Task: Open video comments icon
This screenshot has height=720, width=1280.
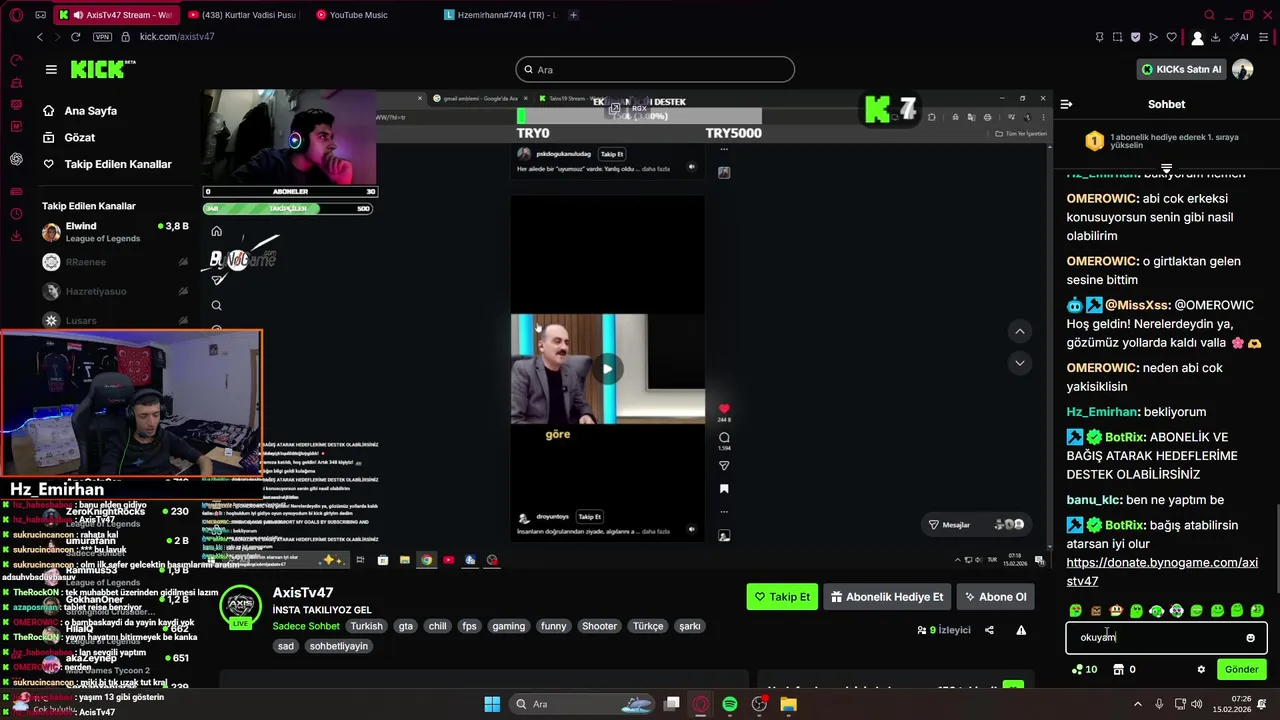Action: tap(724, 437)
